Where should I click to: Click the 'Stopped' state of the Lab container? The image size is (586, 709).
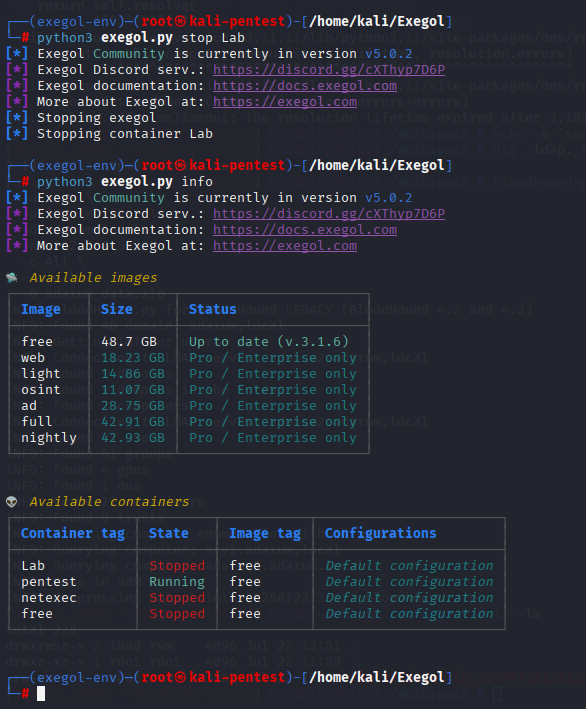[177, 566]
